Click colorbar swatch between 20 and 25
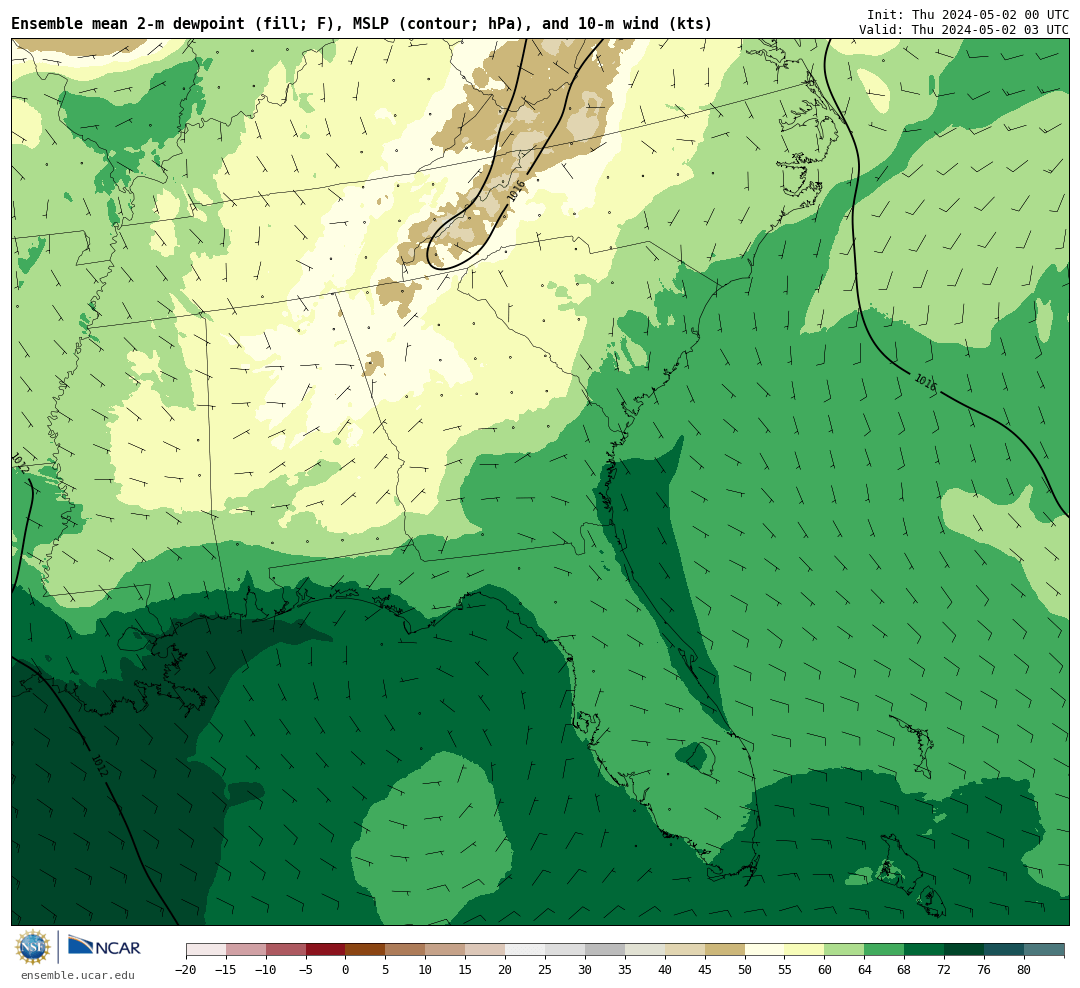The height and width of the screenshot is (988, 1080). pos(526,950)
